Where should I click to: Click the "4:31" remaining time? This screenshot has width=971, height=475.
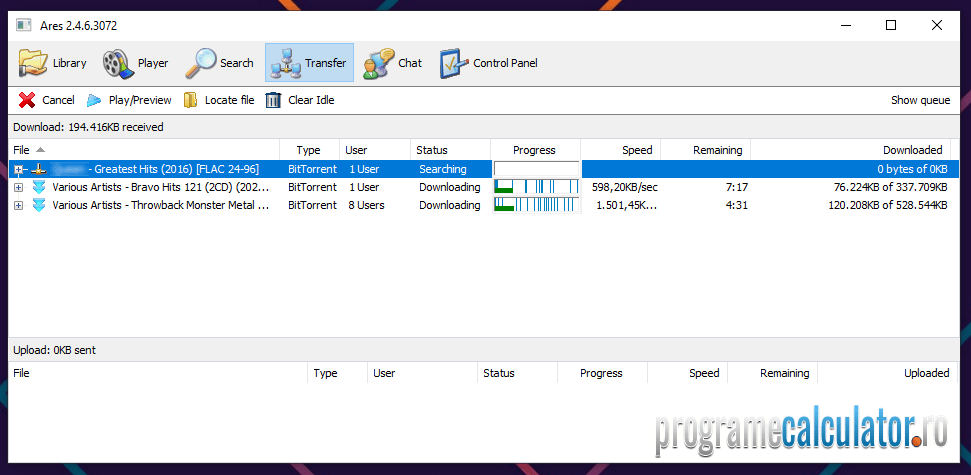(x=736, y=205)
